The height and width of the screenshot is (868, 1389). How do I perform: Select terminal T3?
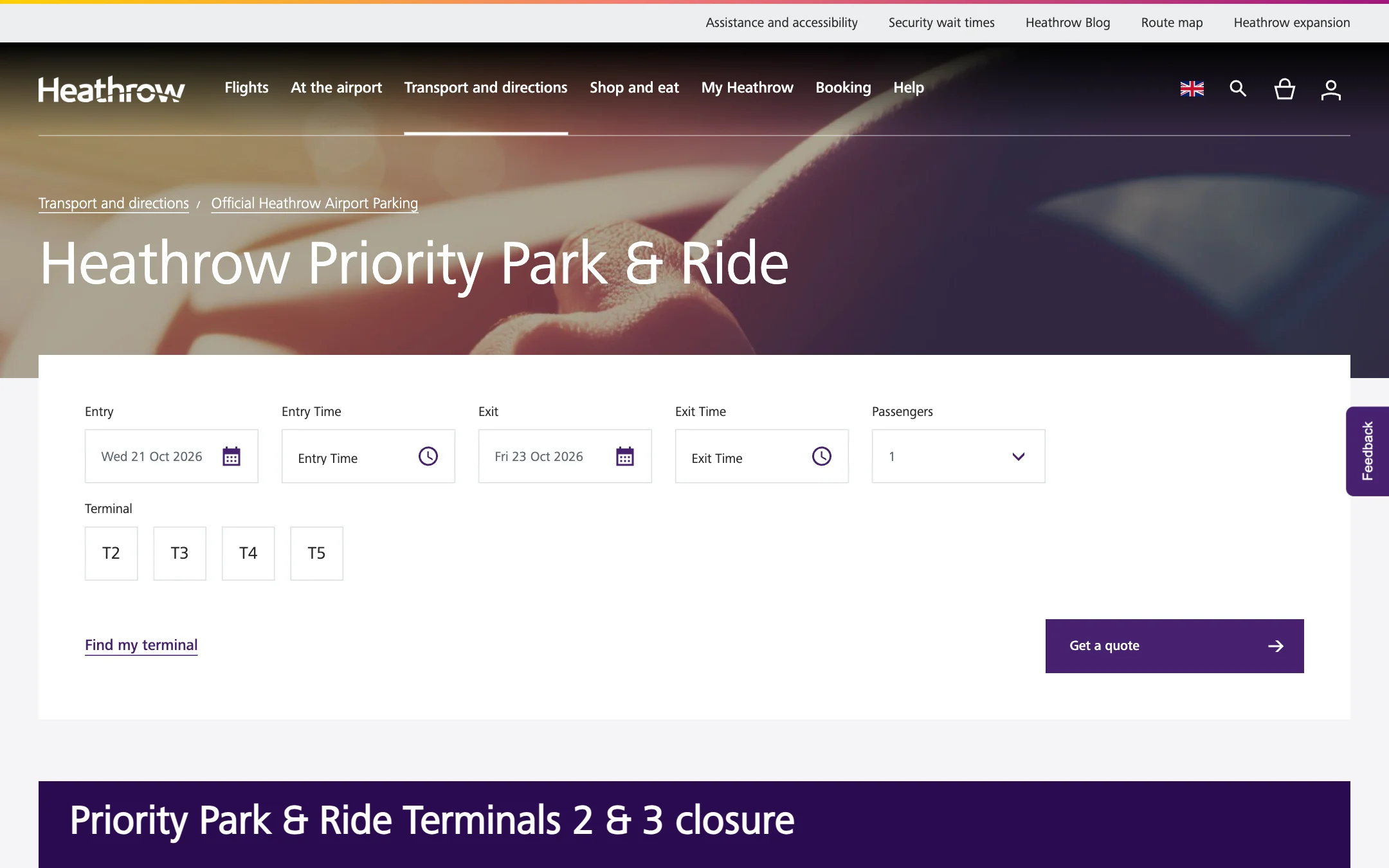pyautogui.click(x=179, y=554)
